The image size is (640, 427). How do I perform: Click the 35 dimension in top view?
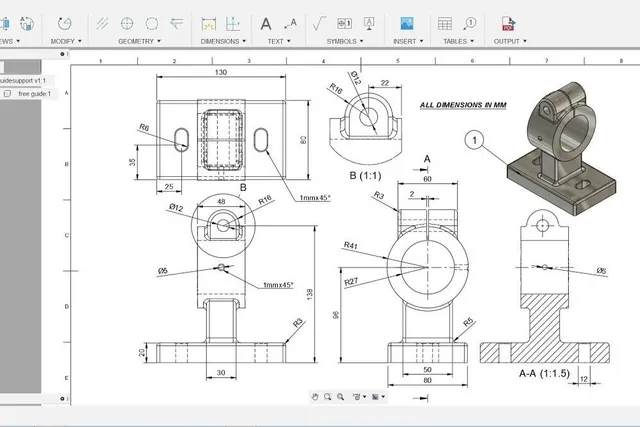pyautogui.click(x=132, y=162)
